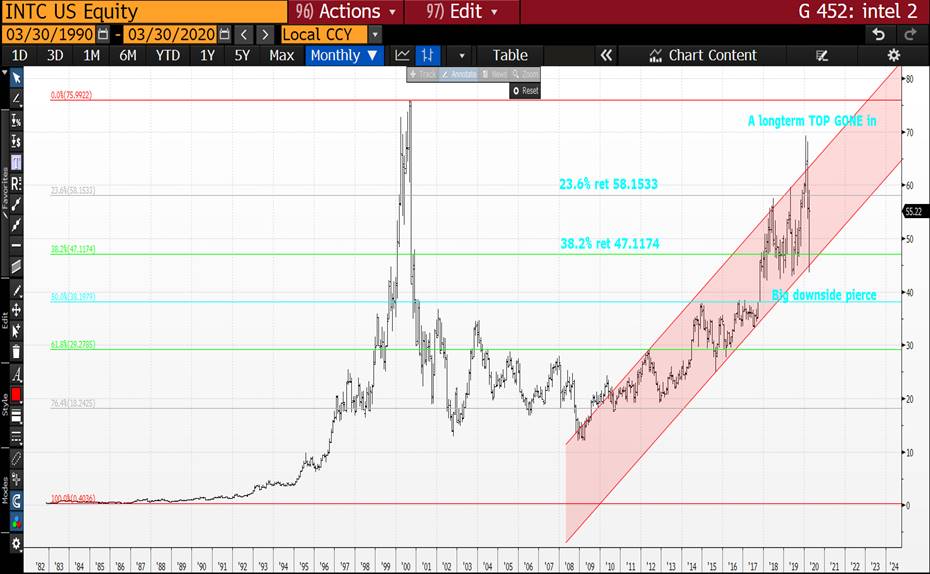Image resolution: width=930 pixels, height=574 pixels.
Task: Choose the dollar change measure tool
Action: 16,141
